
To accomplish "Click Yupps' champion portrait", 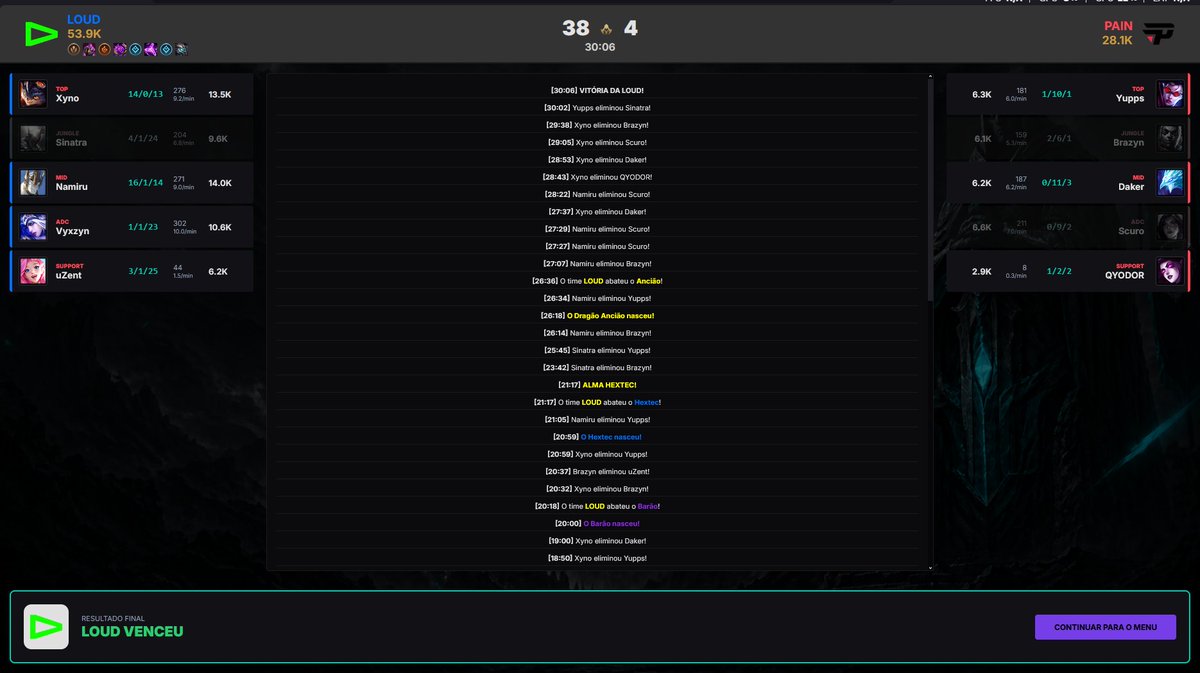I will (1169, 94).
